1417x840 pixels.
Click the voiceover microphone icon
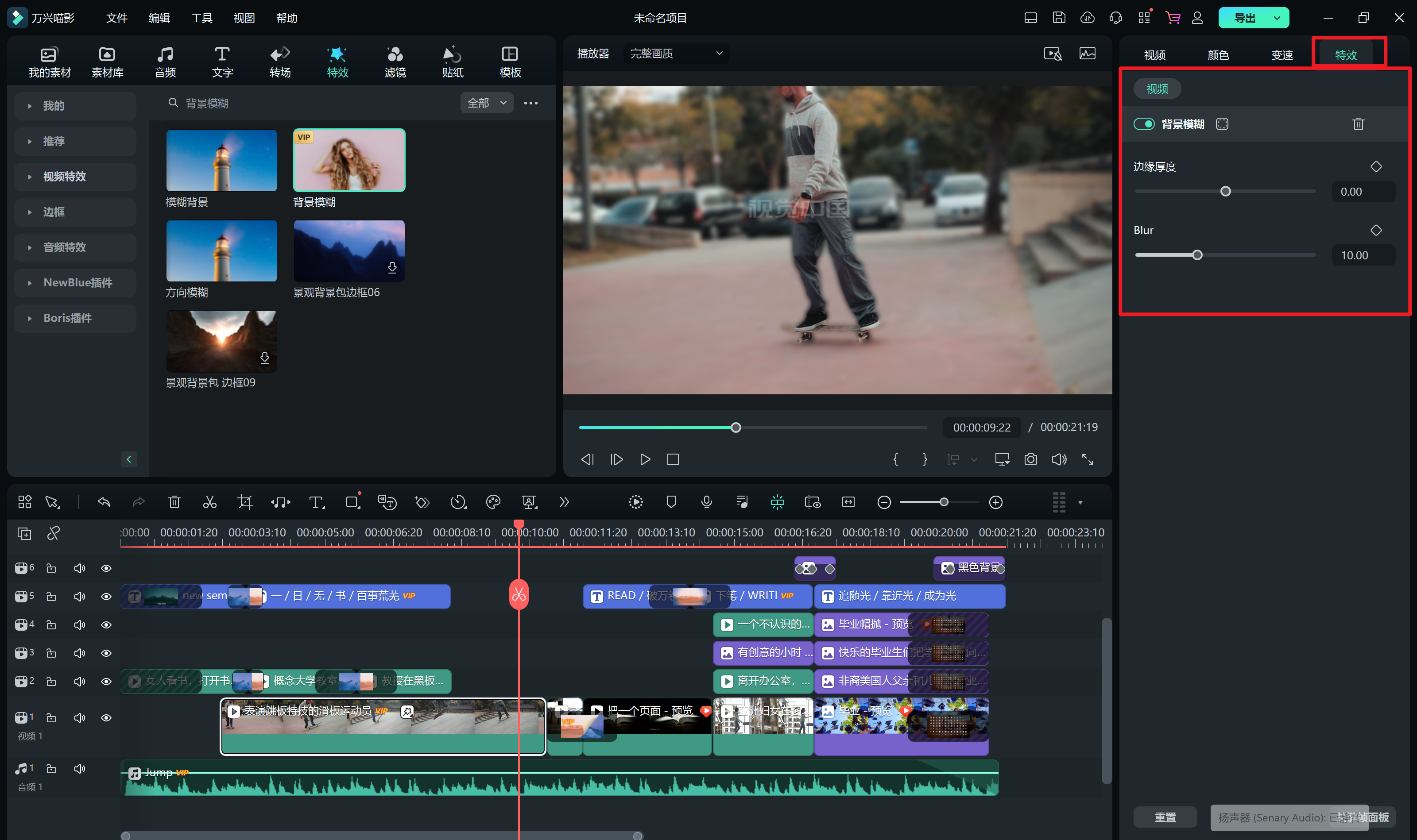pos(706,502)
